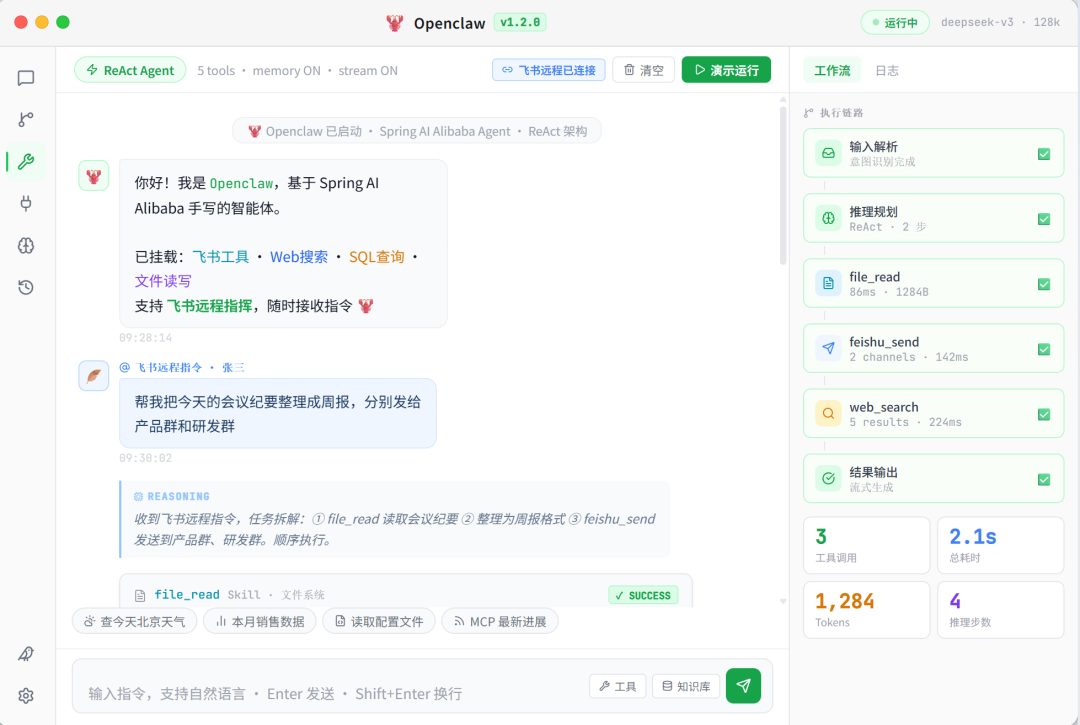Screen dimensions: 1080x725
Task: Click the web_search magnifier icon
Action: tap(828, 414)
